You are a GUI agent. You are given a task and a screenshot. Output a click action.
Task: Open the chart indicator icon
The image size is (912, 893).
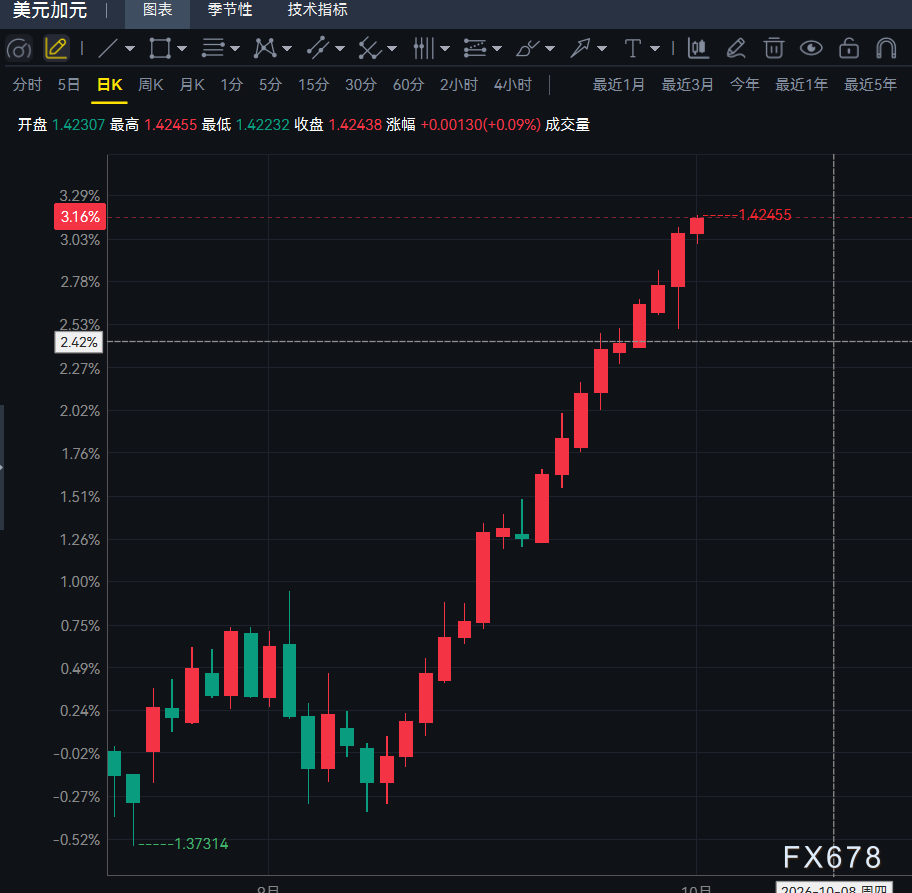698,48
